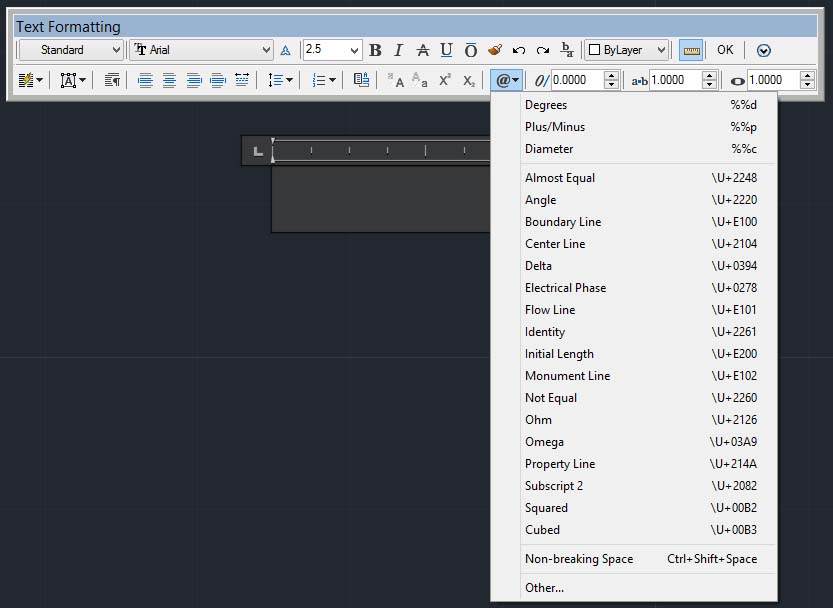Click the Lowercase icon
This screenshot has width=833, height=608.
click(420, 80)
